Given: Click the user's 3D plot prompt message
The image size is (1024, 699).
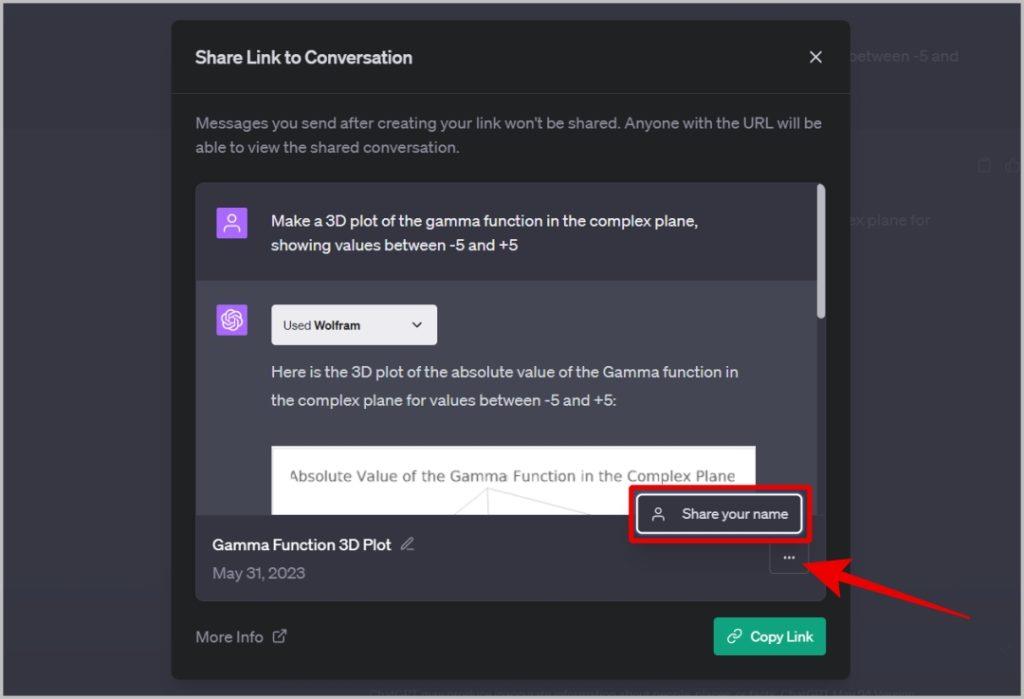Looking at the screenshot, I should tap(484, 233).
